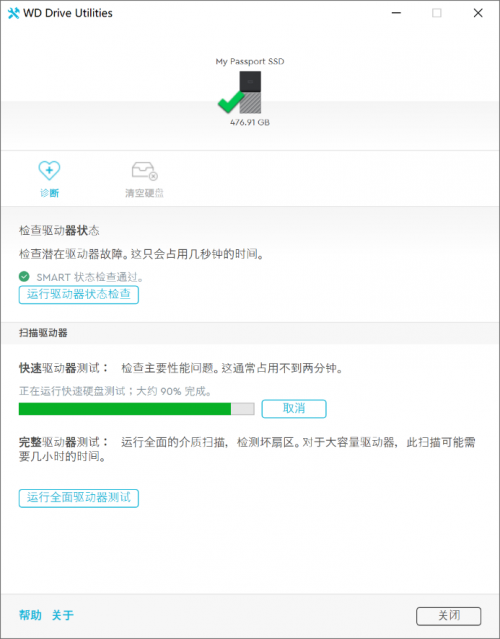Open the 诊断 tab label
This screenshot has height=639, width=500.
point(49,193)
